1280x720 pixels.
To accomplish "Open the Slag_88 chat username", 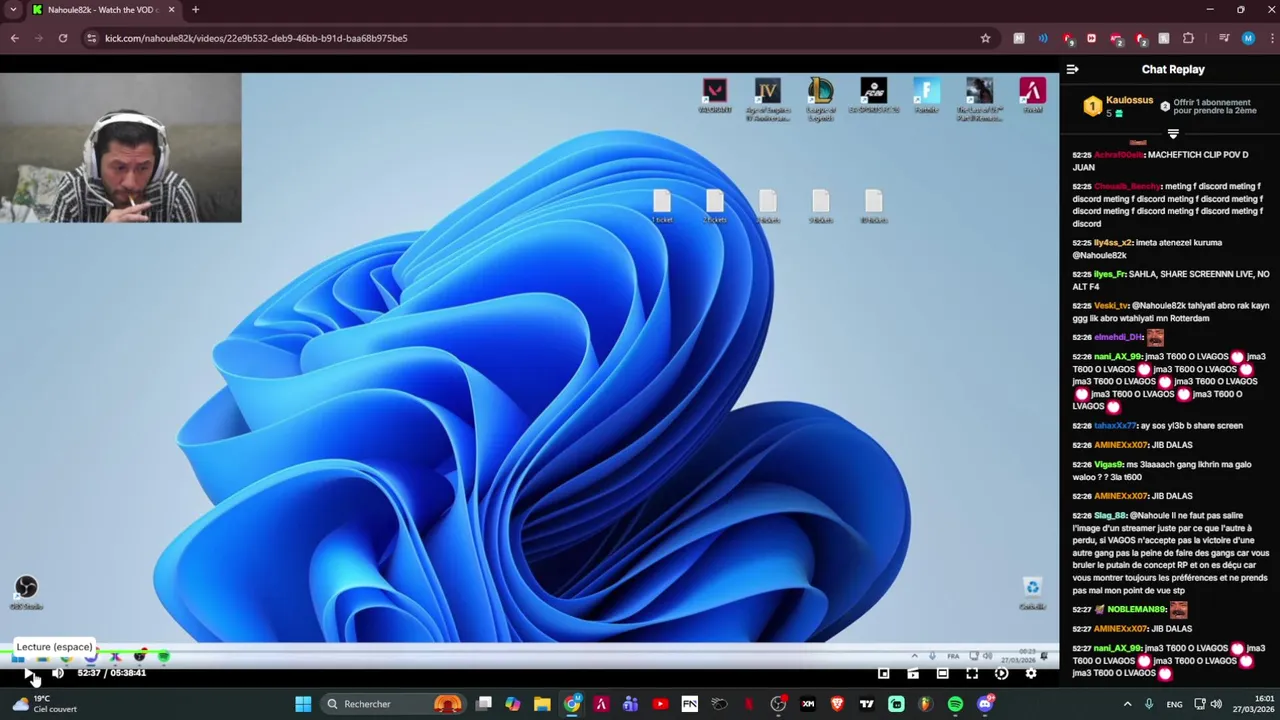I will (x=1112, y=515).
